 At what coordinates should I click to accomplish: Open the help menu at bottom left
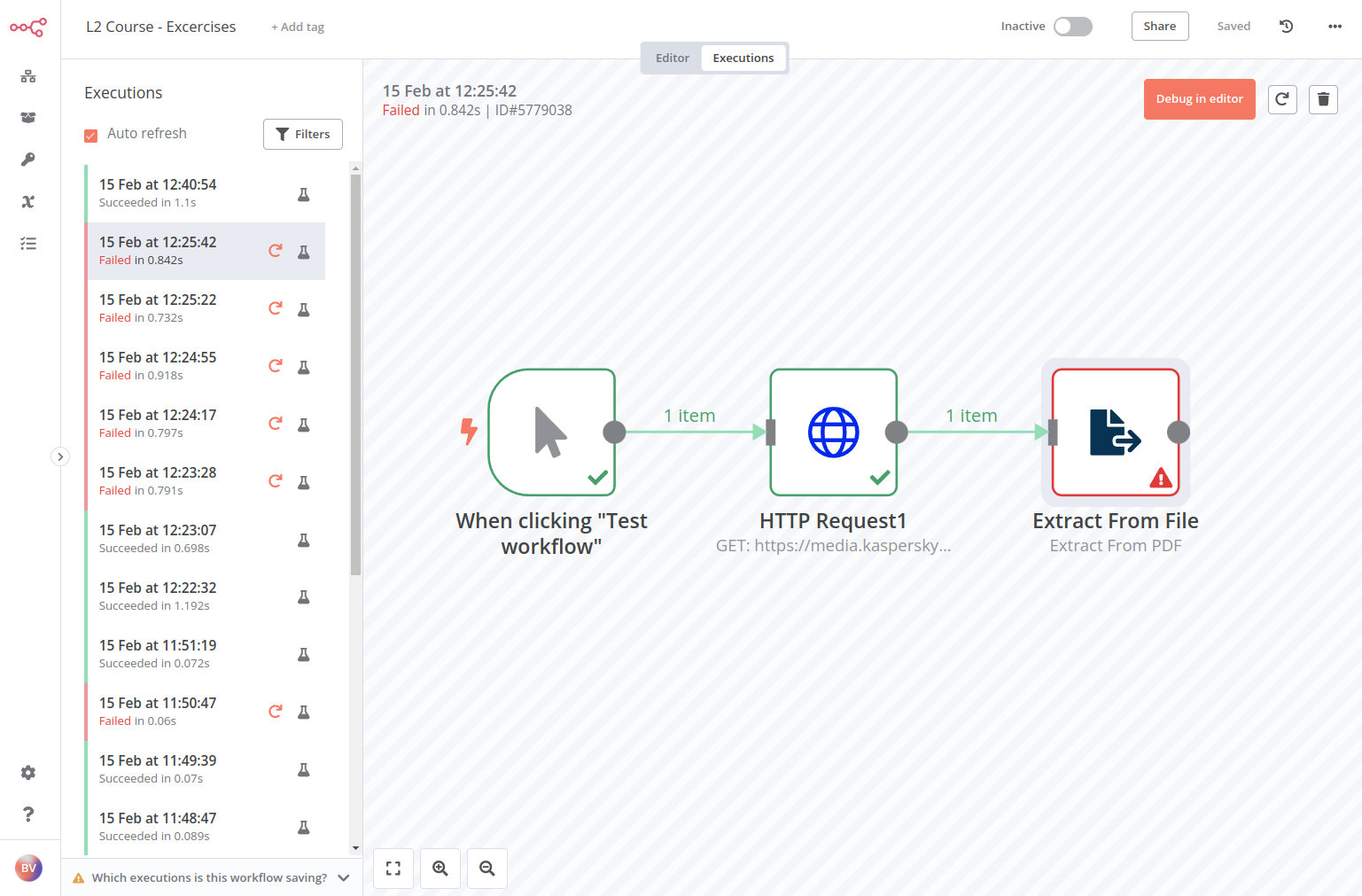pos(27,814)
